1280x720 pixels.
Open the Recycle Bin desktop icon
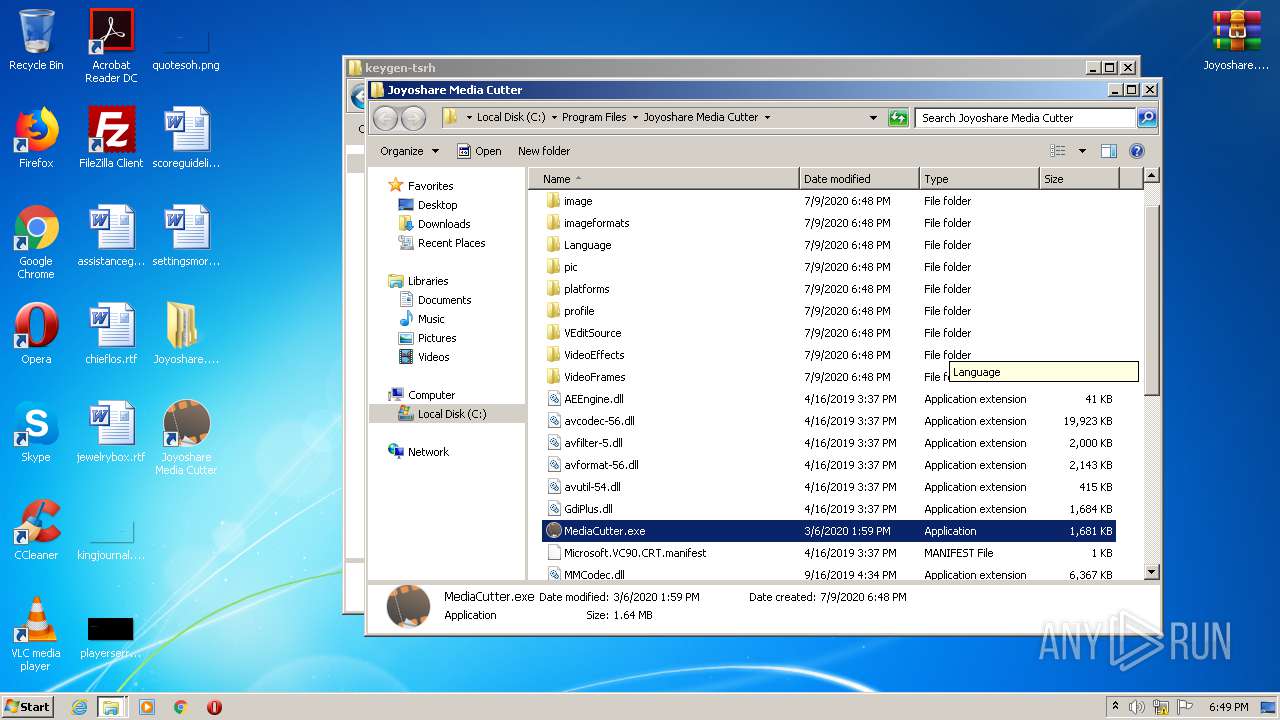36,40
